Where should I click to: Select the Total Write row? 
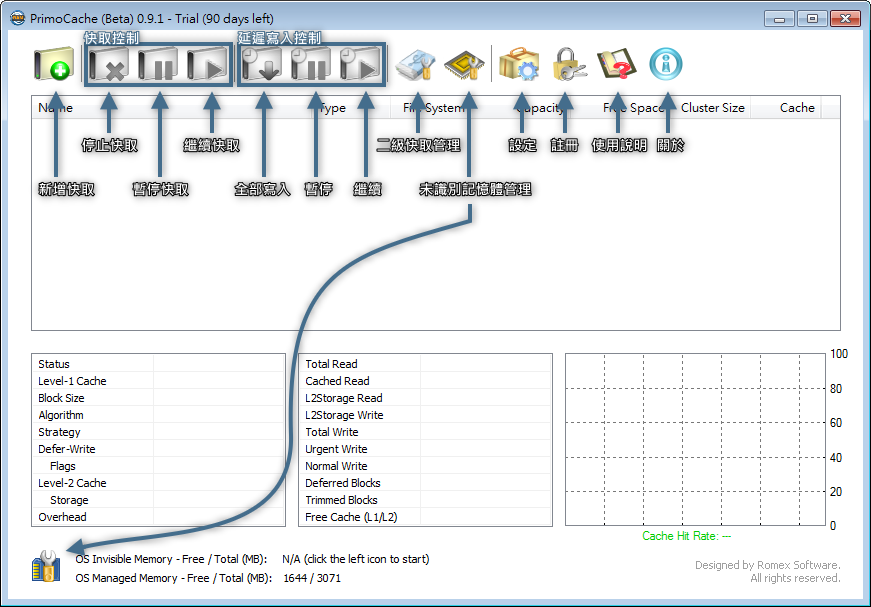pos(426,432)
